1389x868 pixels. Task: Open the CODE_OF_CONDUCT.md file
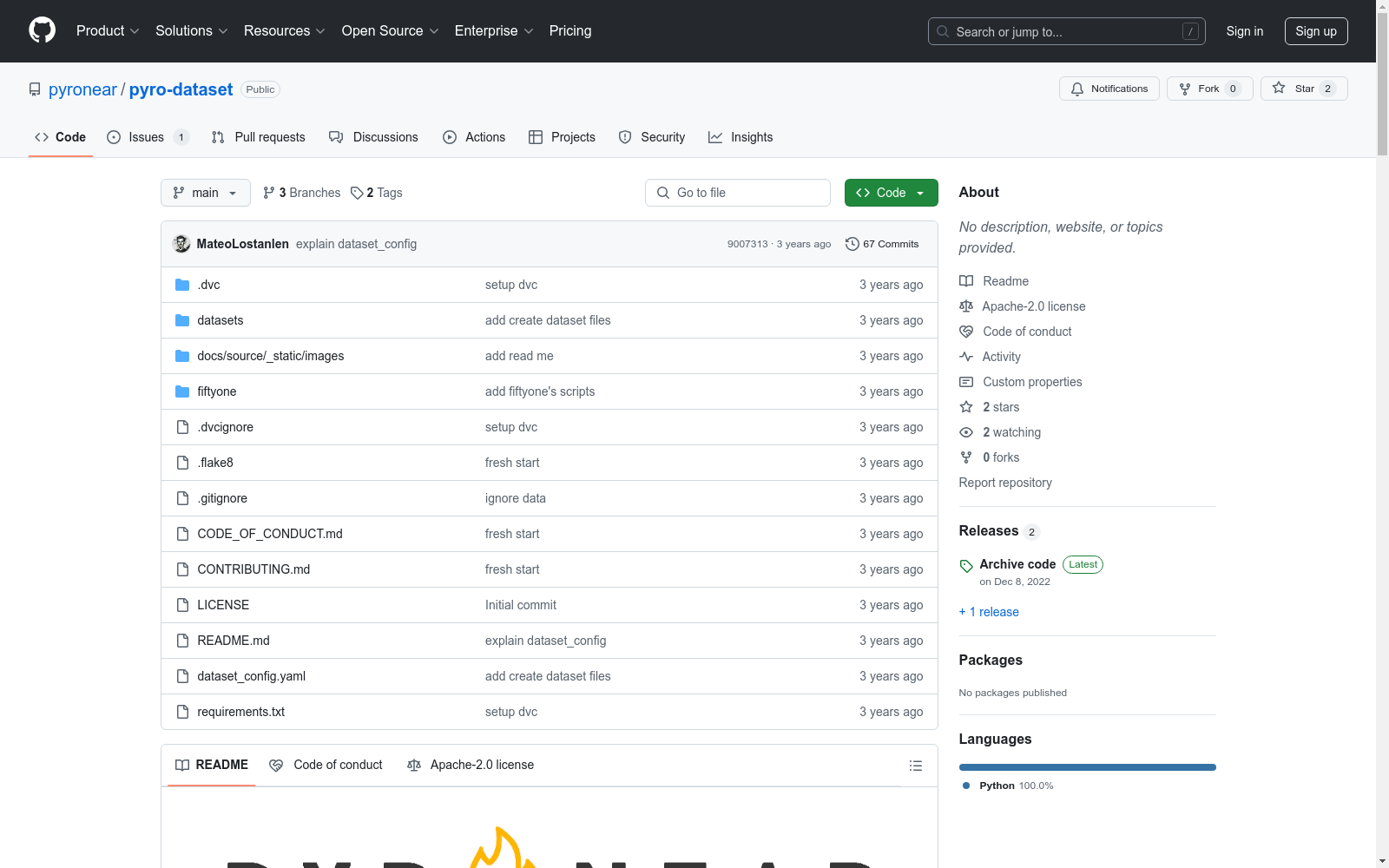(x=270, y=534)
